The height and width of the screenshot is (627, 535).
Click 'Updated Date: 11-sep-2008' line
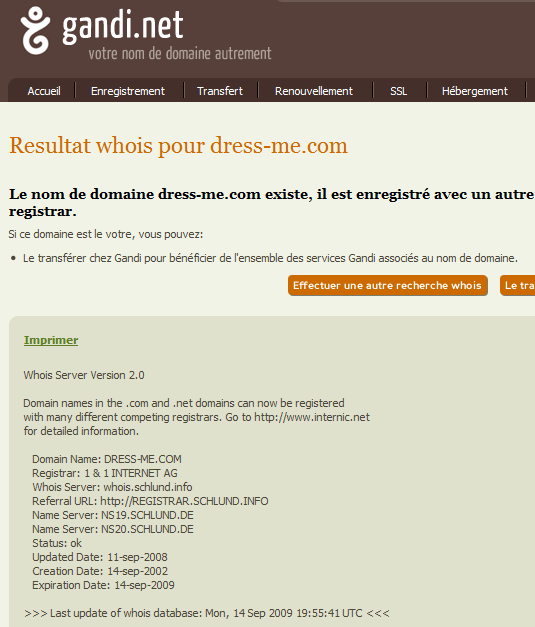click(x=100, y=557)
